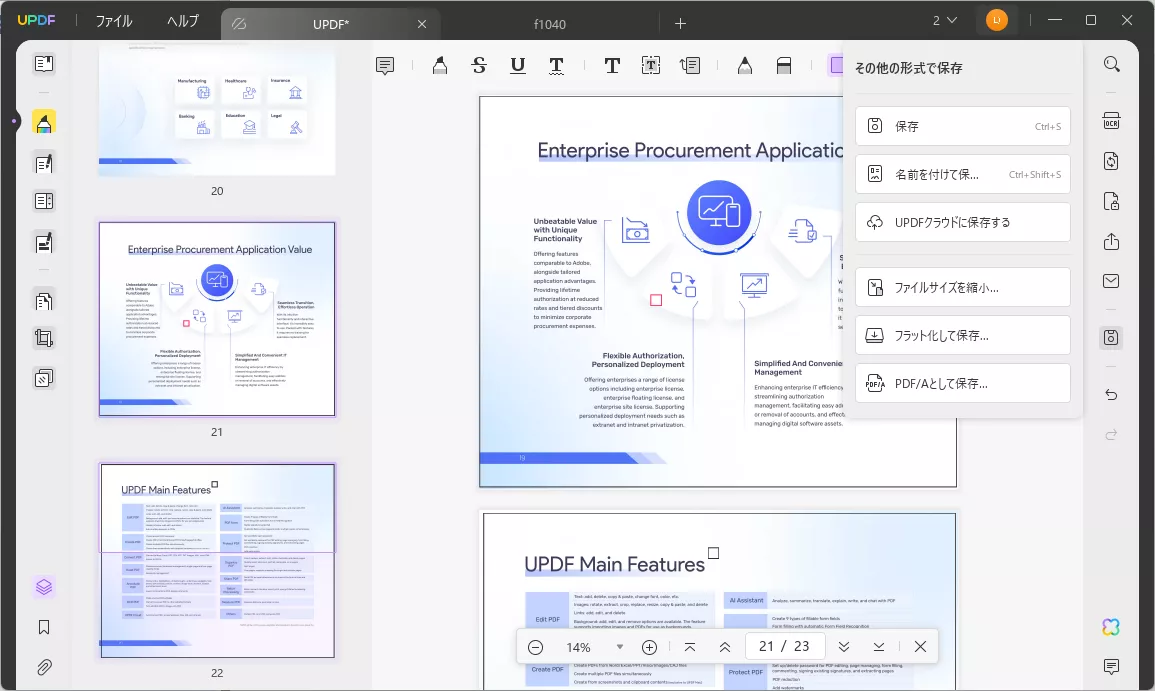The width and height of the screenshot is (1155, 691).
Task: Undo the last action
Action: (x=1112, y=396)
